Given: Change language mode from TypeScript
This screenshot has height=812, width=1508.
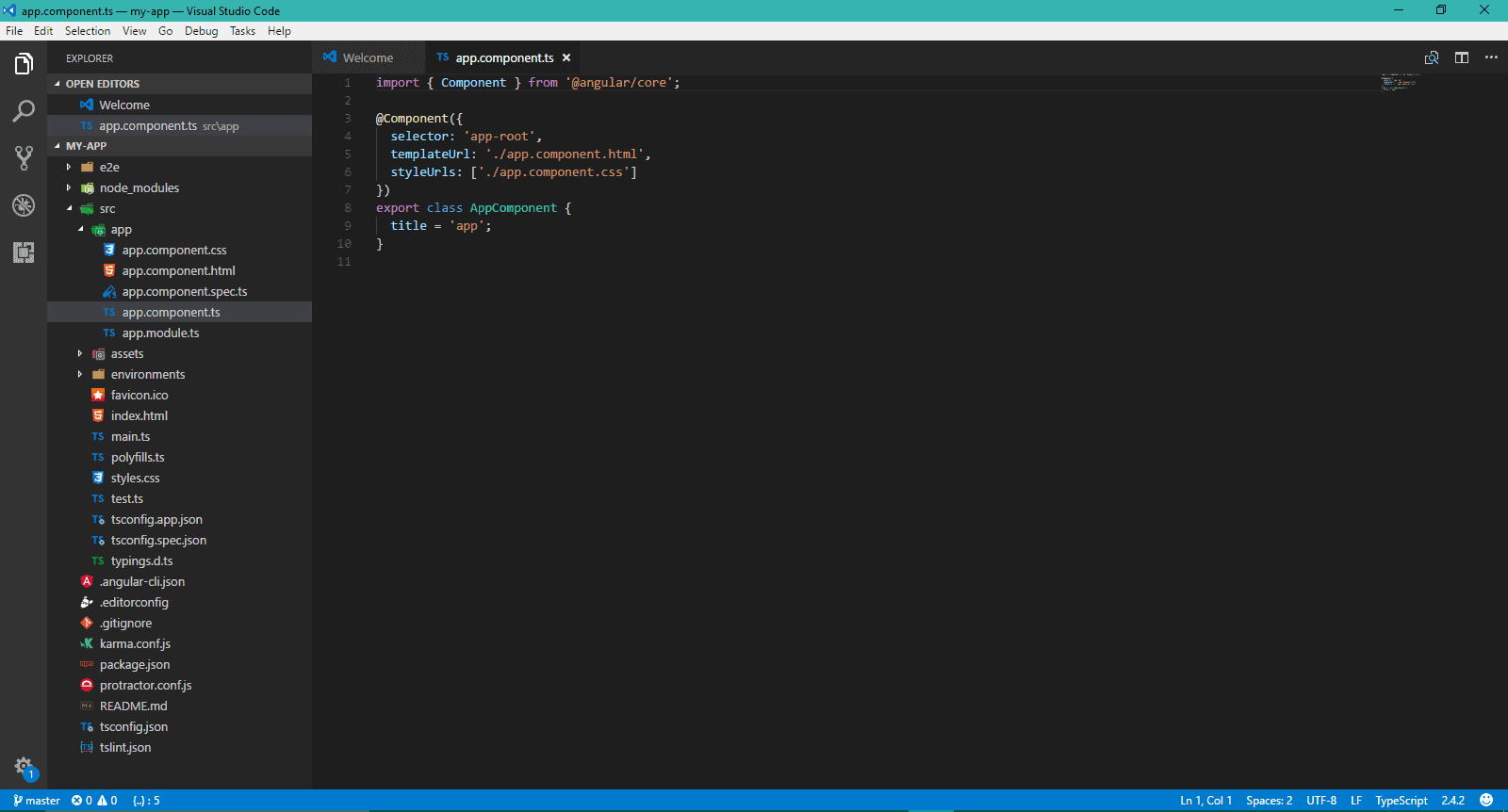Looking at the screenshot, I should click(1401, 801).
